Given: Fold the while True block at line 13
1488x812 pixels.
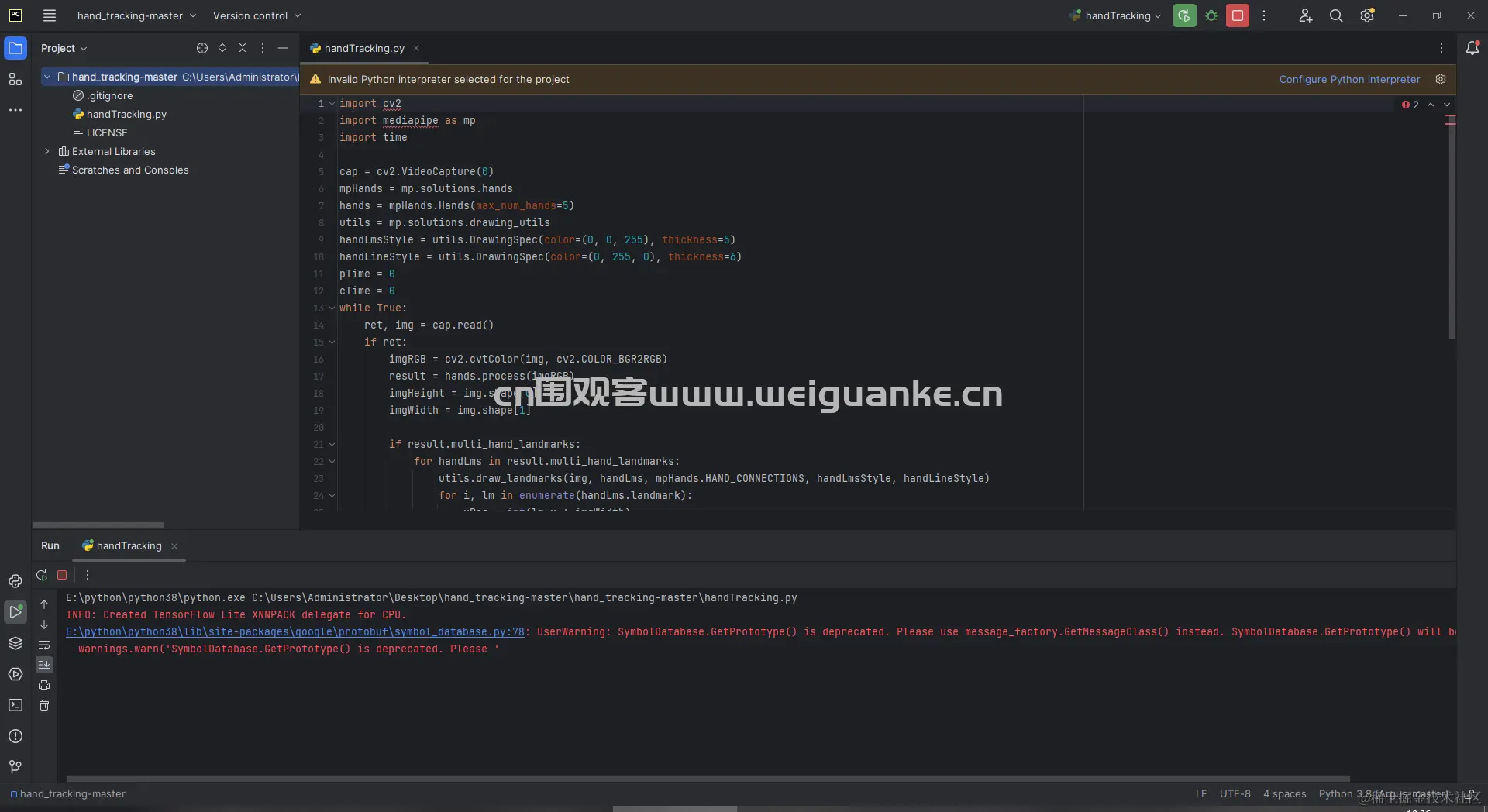Looking at the screenshot, I should [x=332, y=308].
